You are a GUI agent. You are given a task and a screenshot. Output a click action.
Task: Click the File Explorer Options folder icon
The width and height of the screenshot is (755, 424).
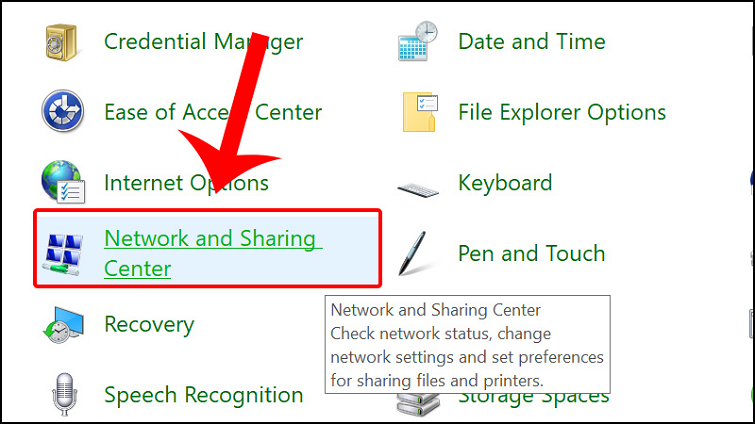(x=419, y=112)
